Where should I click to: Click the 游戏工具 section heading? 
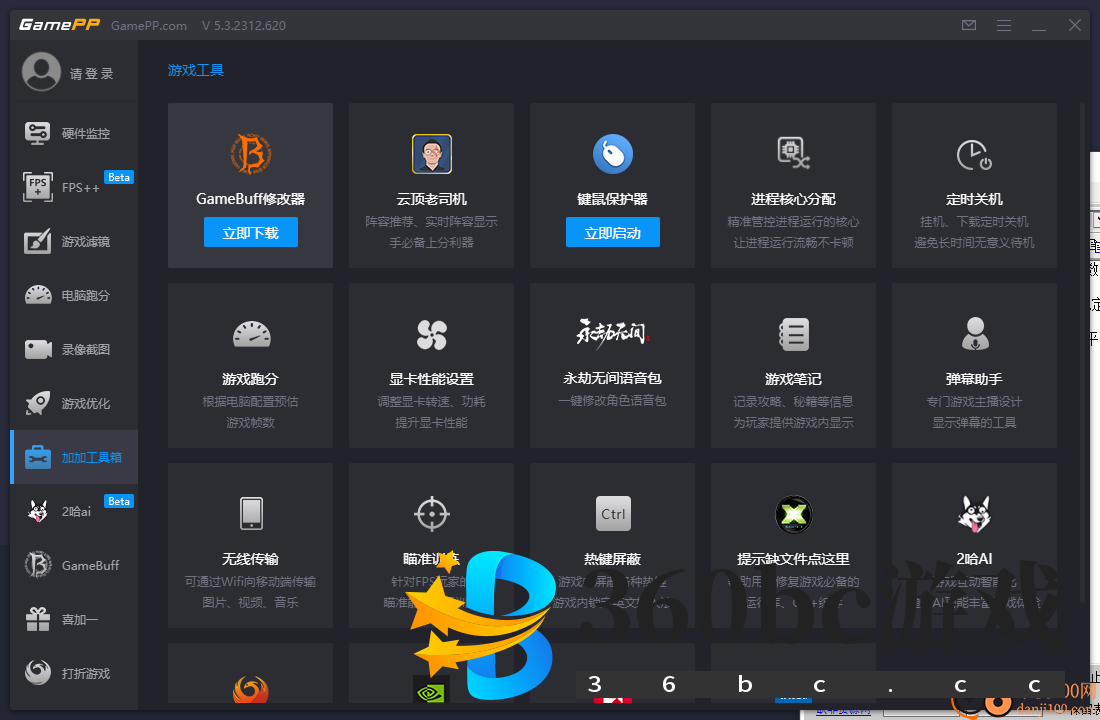coord(196,70)
